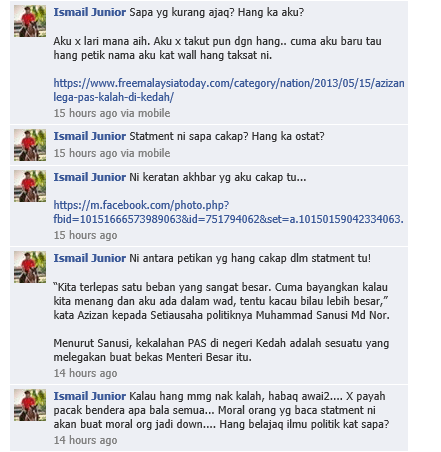This screenshot has width=441, height=452.
Task: Click avatar beside 'Sapa yg kurang ajaq' comment
Action: point(30,21)
